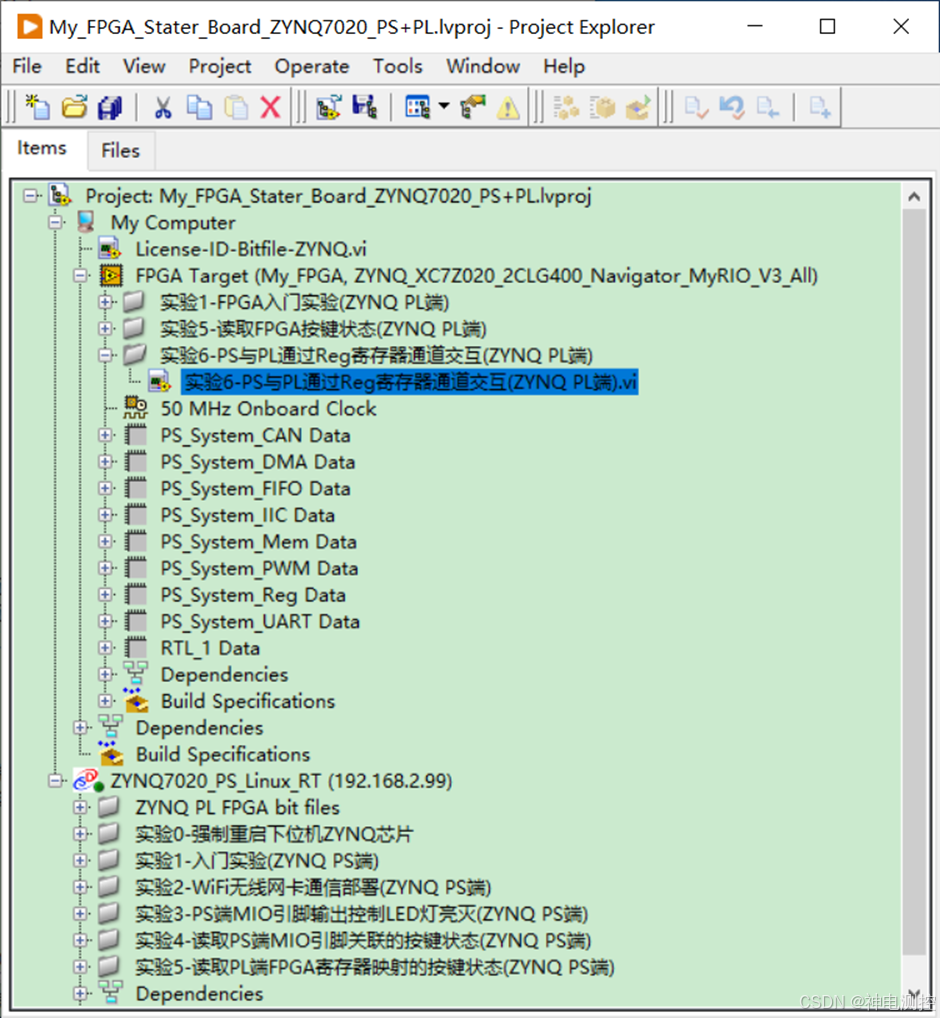Select PS_System_DMA Data
The width and height of the screenshot is (940, 1018).
pyautogui.click(x=258, y=462)
